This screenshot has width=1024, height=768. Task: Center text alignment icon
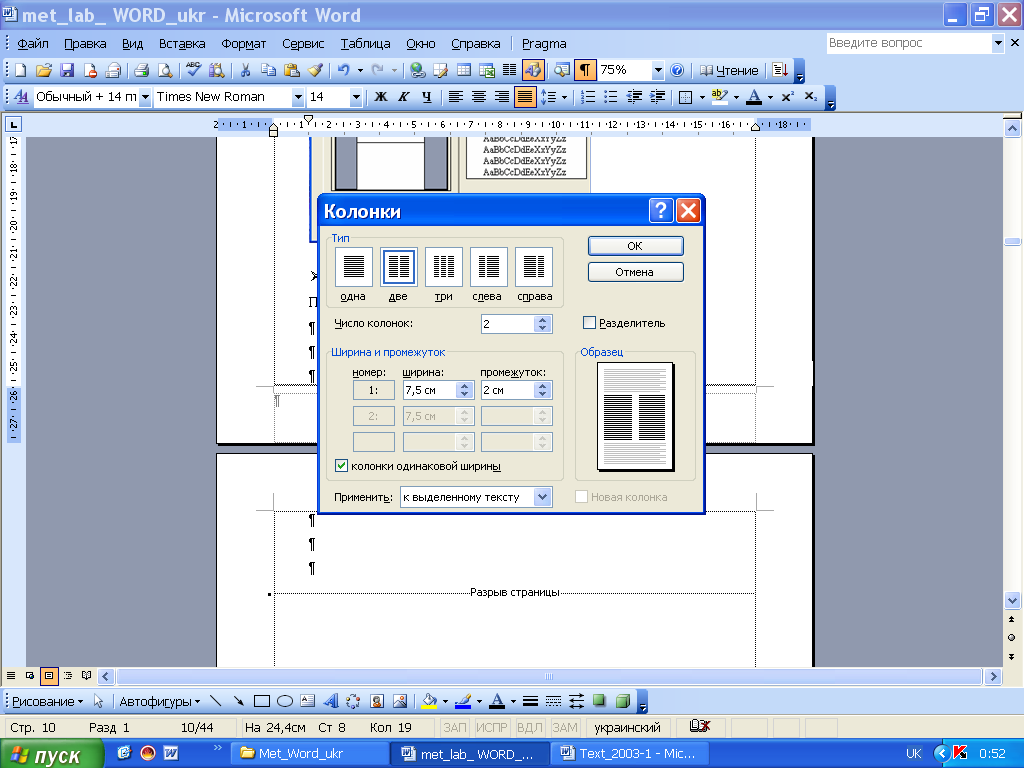coord(479,97)
